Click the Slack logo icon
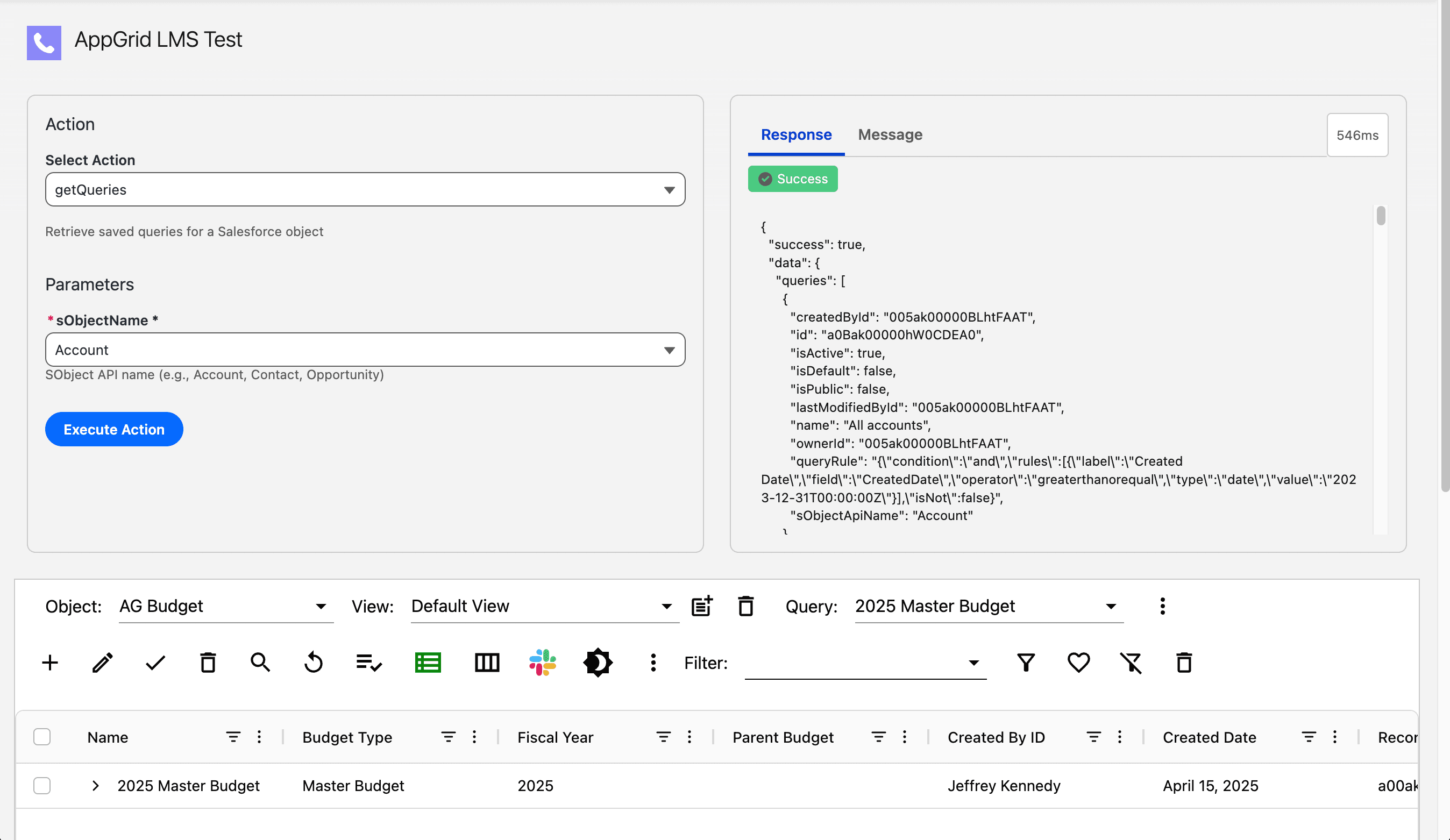Image resolution: width=1450 pixels, height=840 pixels. pyautogui.click(x=542, y=663)
